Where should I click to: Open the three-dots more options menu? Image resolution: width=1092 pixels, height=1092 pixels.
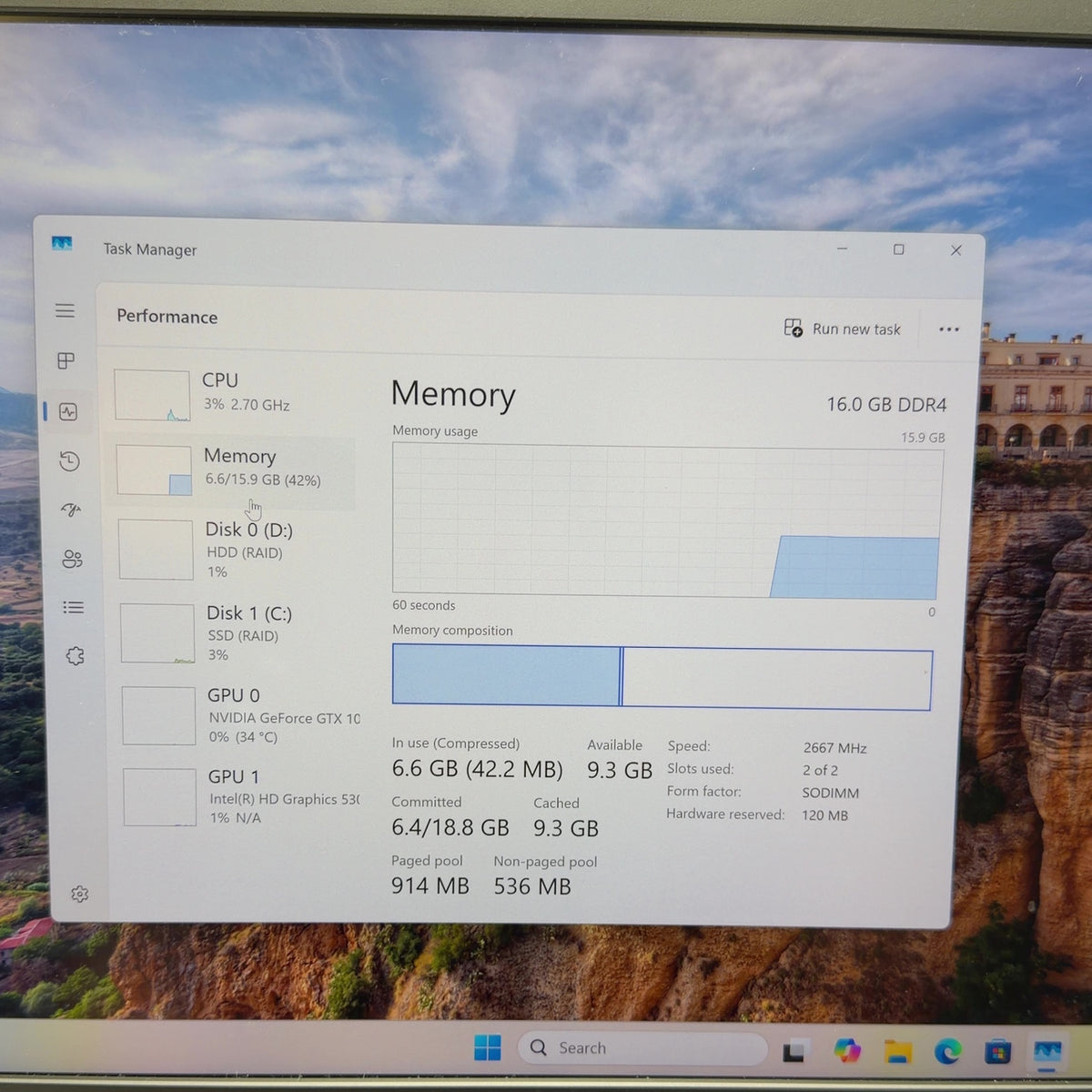(x=949, y=329)
